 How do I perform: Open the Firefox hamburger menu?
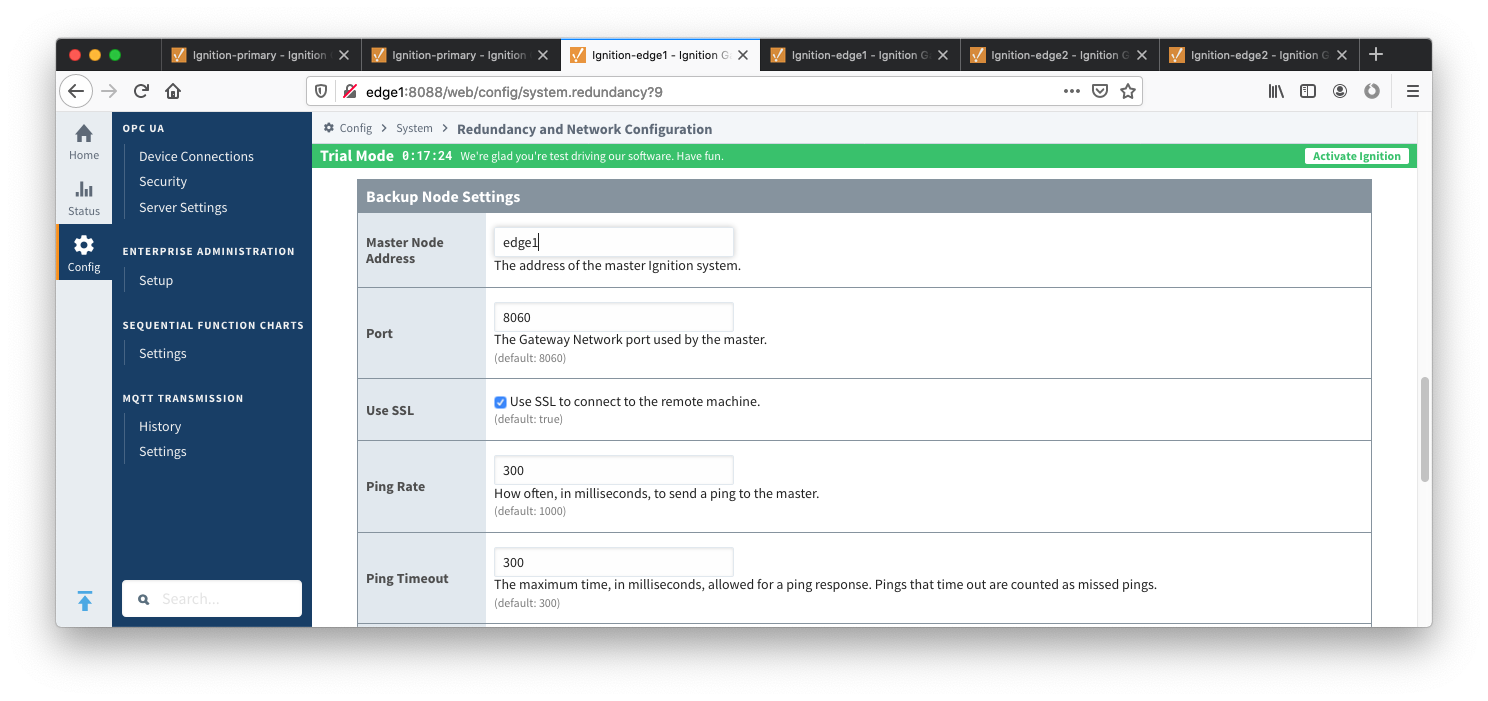click(x=1413, y=91)
